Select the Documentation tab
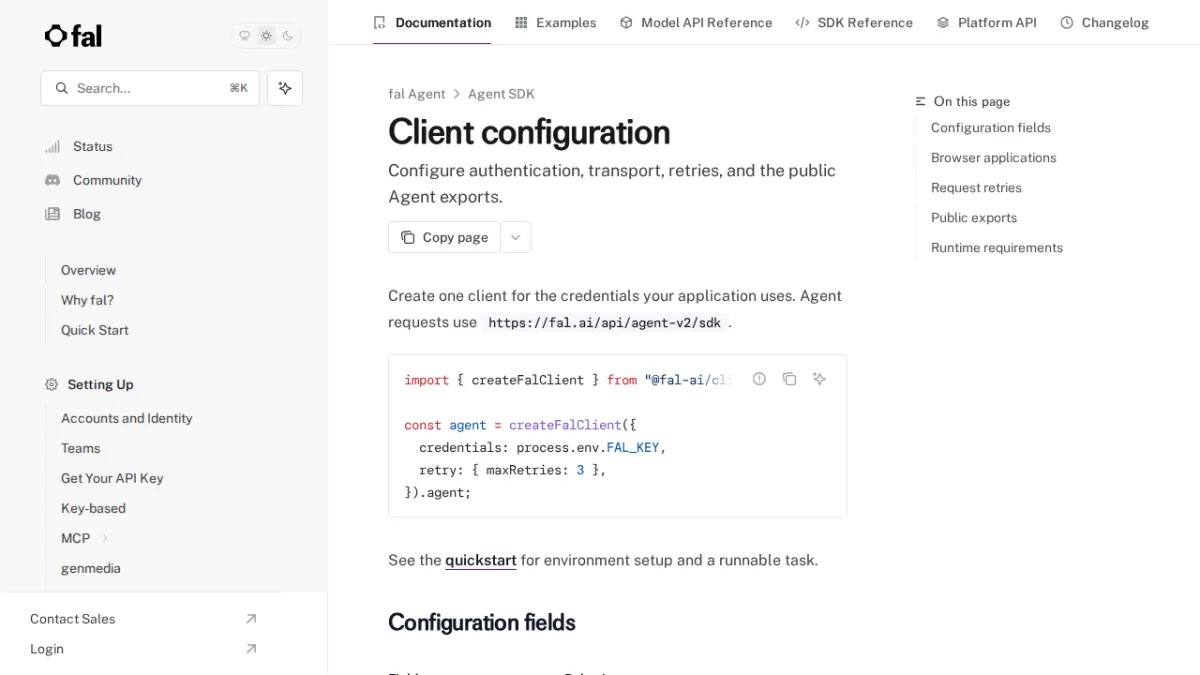1200x675 pixels. [432, 22]
